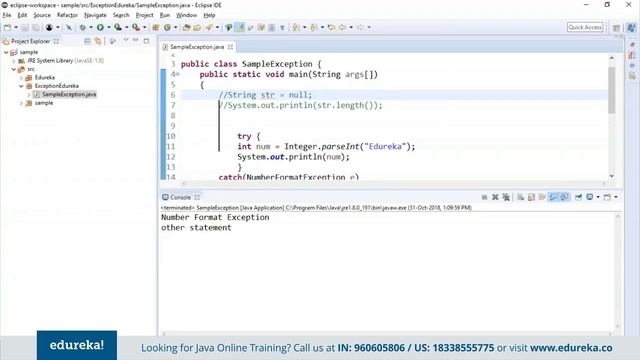The height and width of the screenshot is (360, 640).
Task: Click the green Run button in toolbar
Action: 100,27
